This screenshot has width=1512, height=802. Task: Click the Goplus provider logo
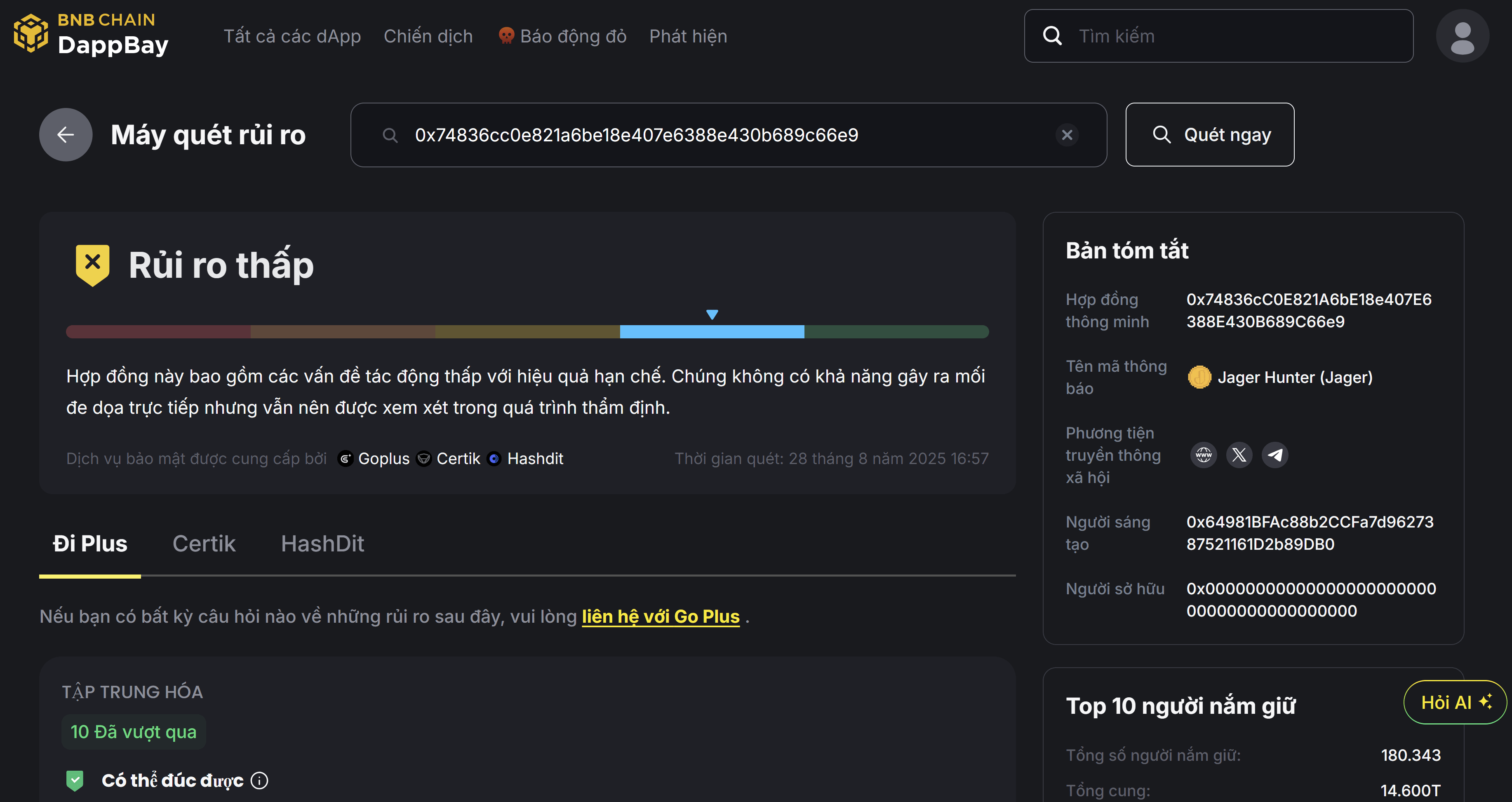pyautogui.click(x=346, y=458)
